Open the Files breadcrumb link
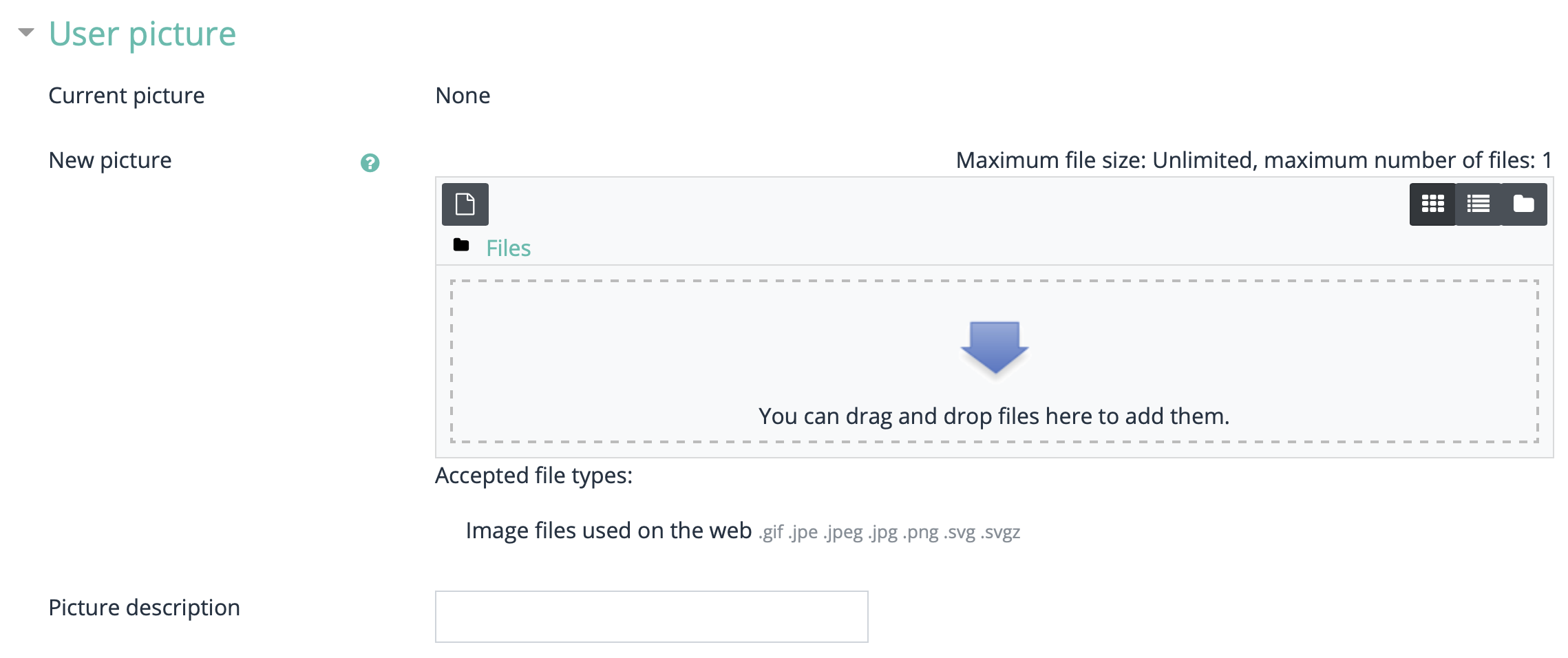Image resolution: width=1568 pixels, height=658 pixels. coord(508,248)
